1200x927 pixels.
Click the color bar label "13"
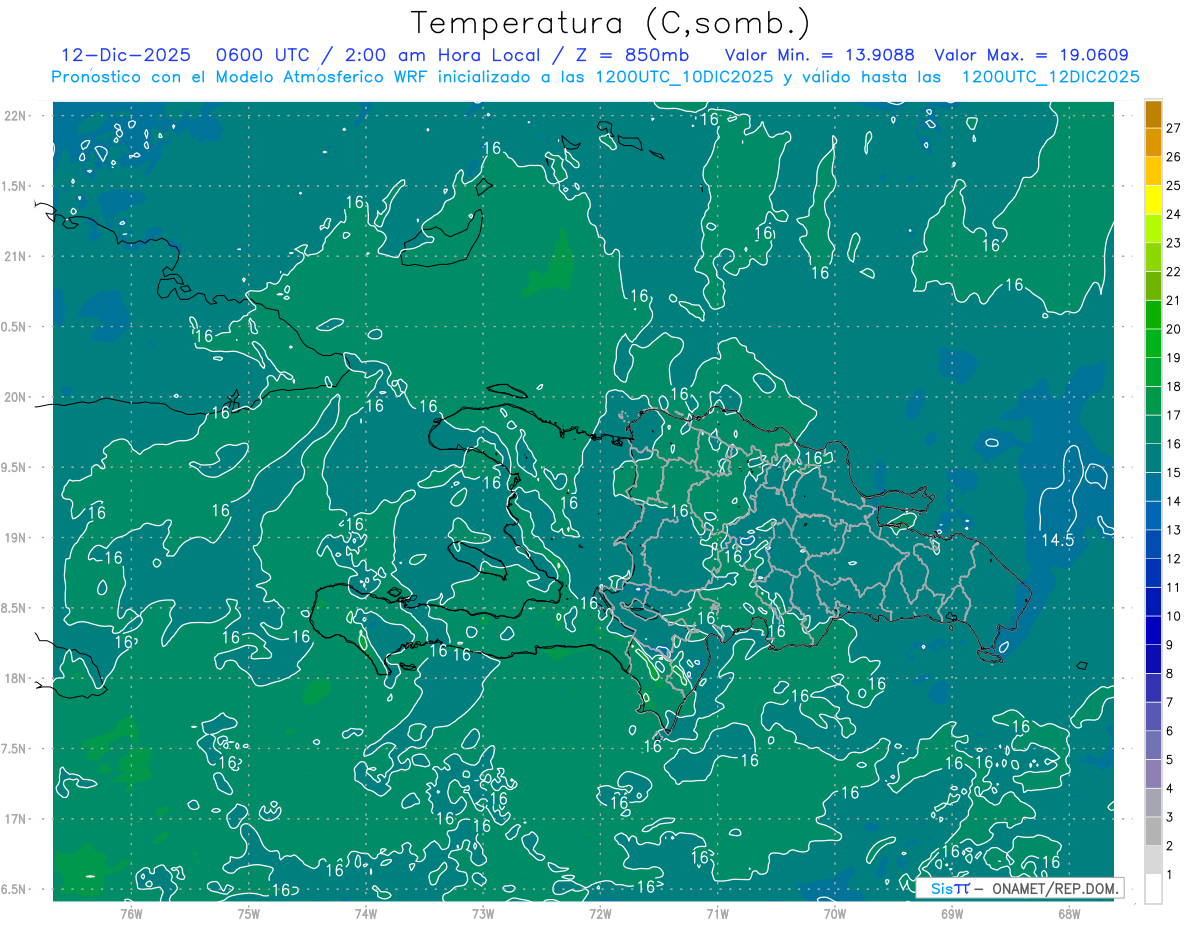1174,530
